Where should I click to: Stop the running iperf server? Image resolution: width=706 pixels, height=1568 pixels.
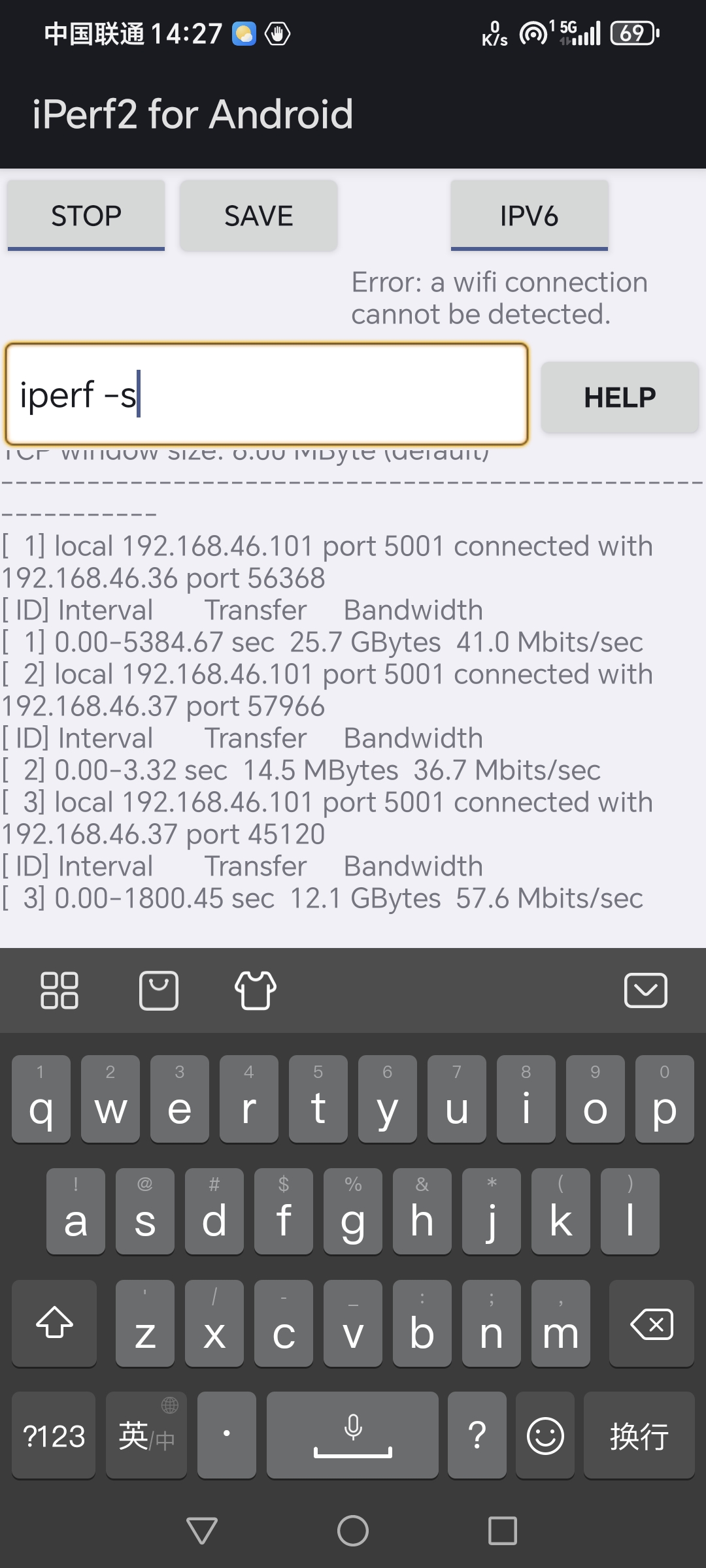[86, 216]
